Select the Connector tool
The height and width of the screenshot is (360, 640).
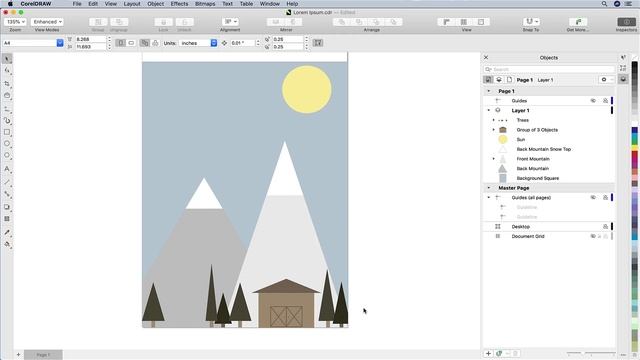tap(7, 194)
